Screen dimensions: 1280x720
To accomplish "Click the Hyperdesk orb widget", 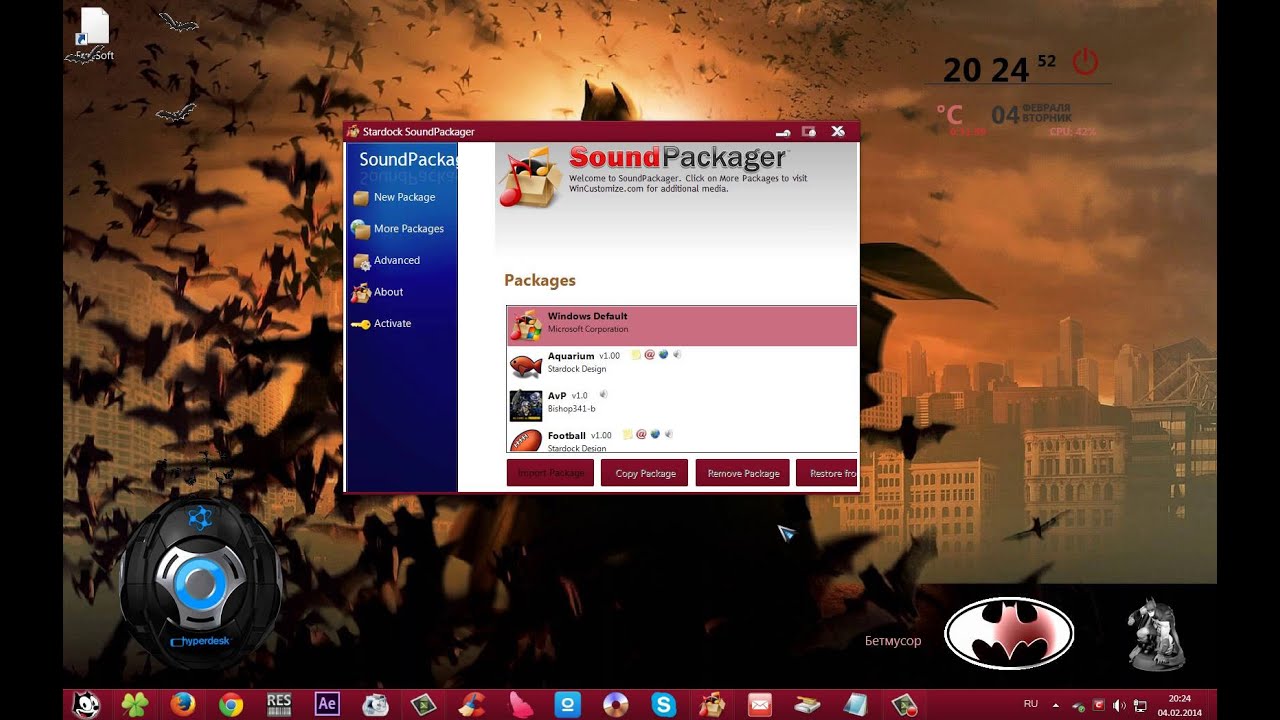I will (199, 583).
